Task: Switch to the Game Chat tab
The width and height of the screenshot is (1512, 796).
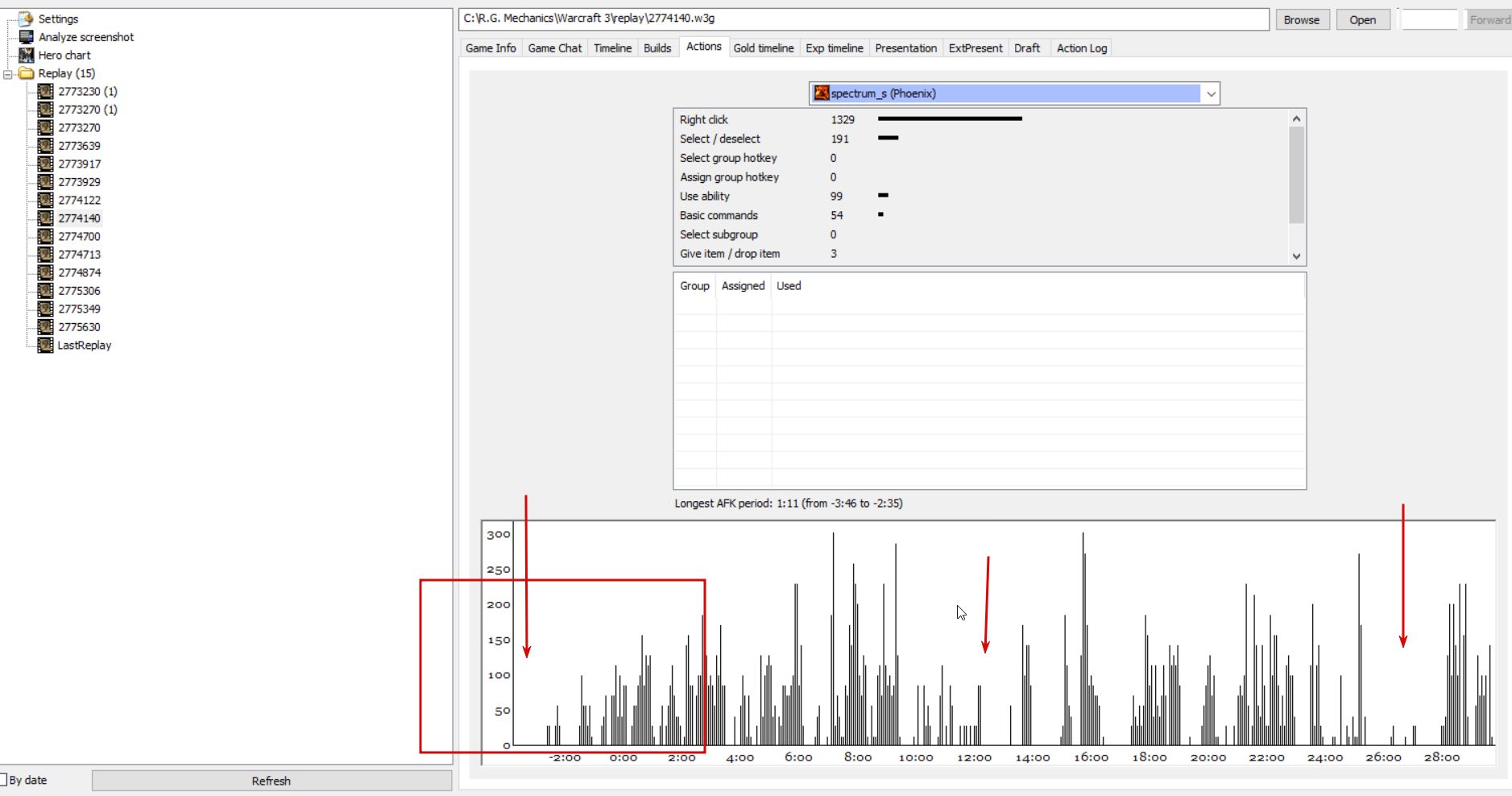Action: (x=555, y=48)
